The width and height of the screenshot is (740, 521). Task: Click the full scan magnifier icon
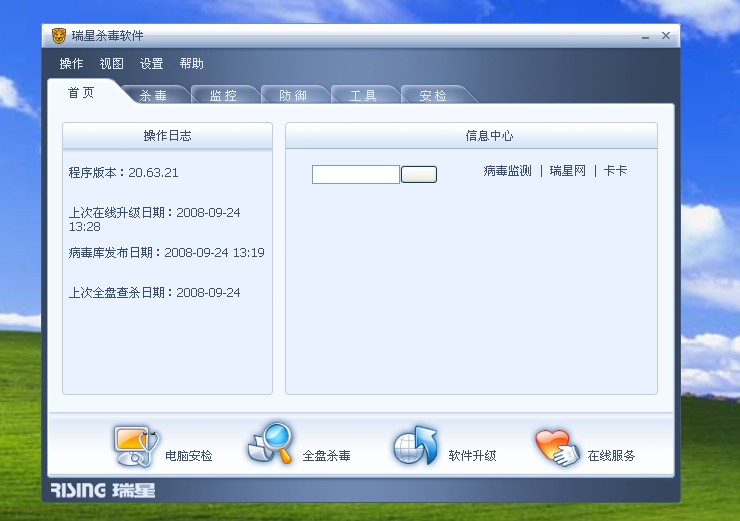point(271,443)
